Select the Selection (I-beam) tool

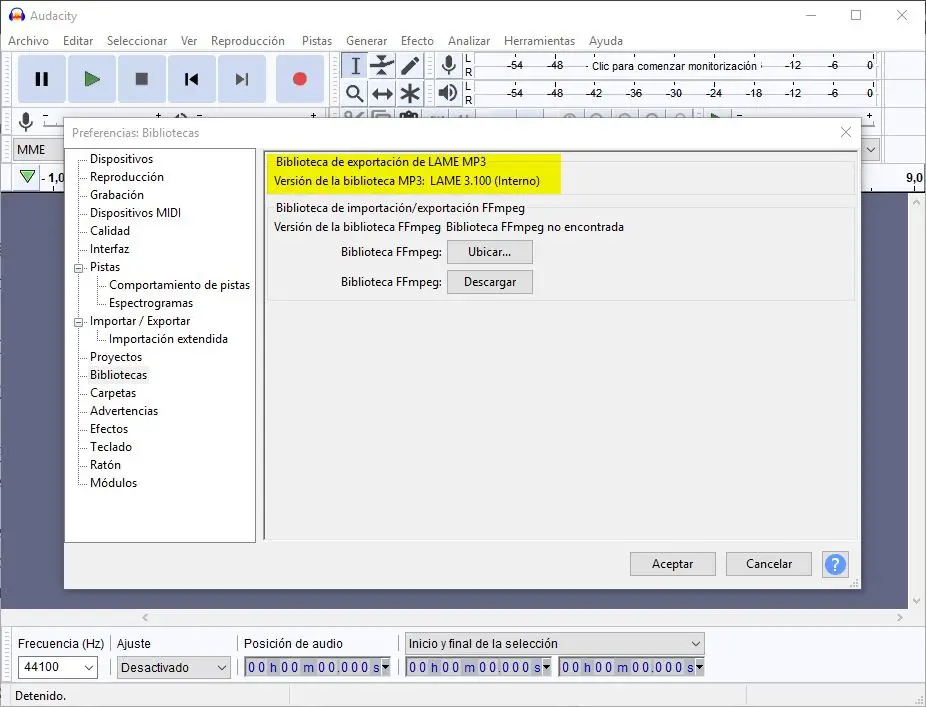[x=355, y=66]
